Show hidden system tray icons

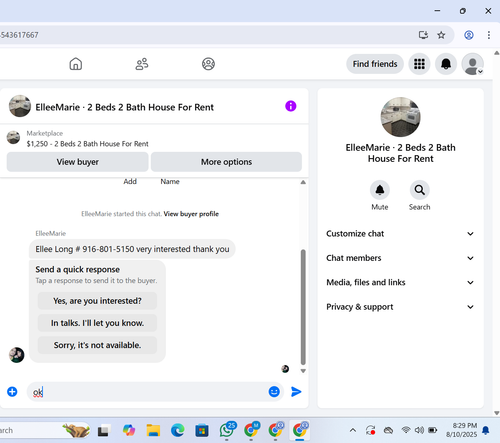click(353, 430)
